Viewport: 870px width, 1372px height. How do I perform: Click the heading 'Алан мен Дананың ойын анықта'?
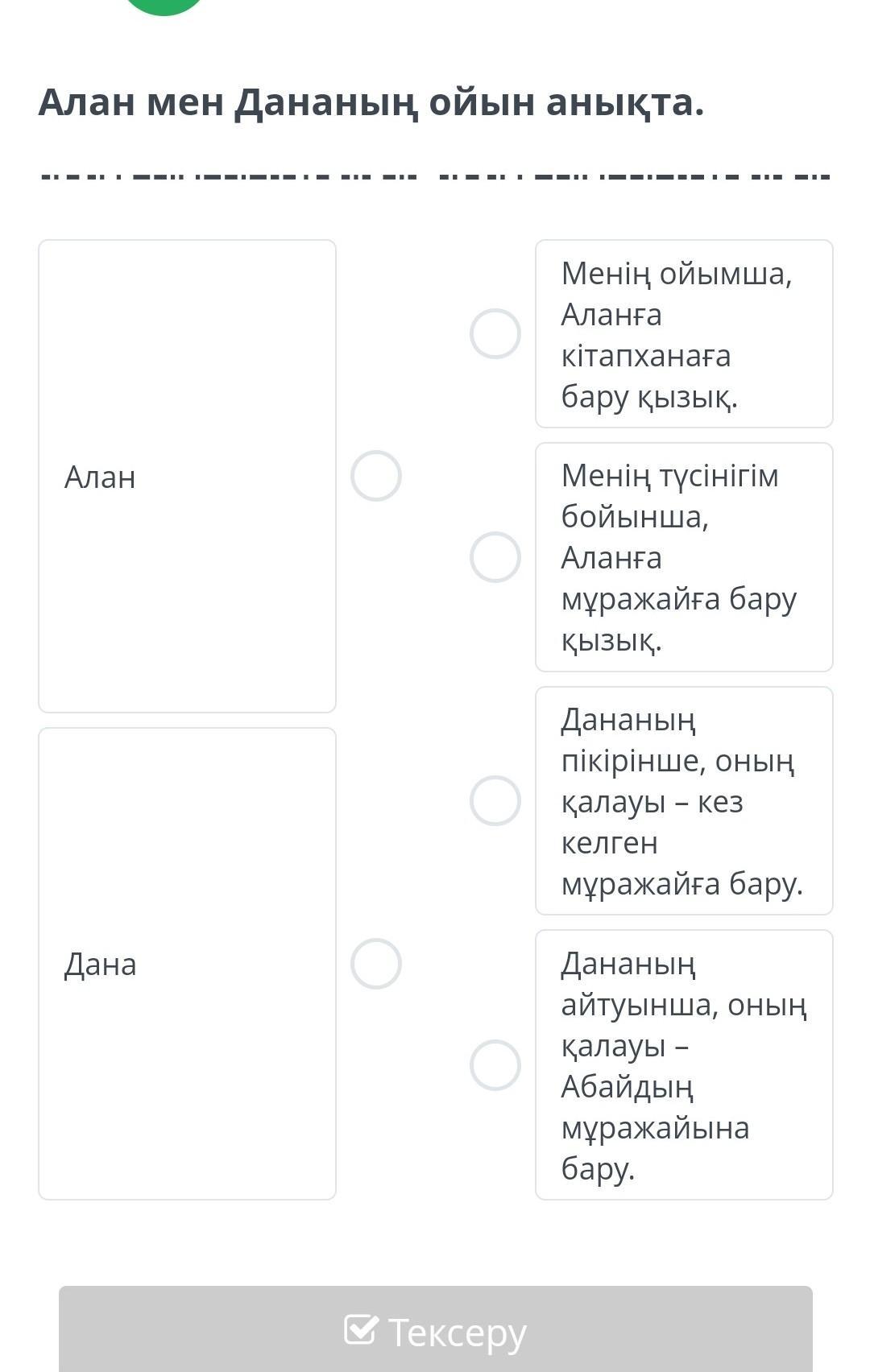(371, 102)
